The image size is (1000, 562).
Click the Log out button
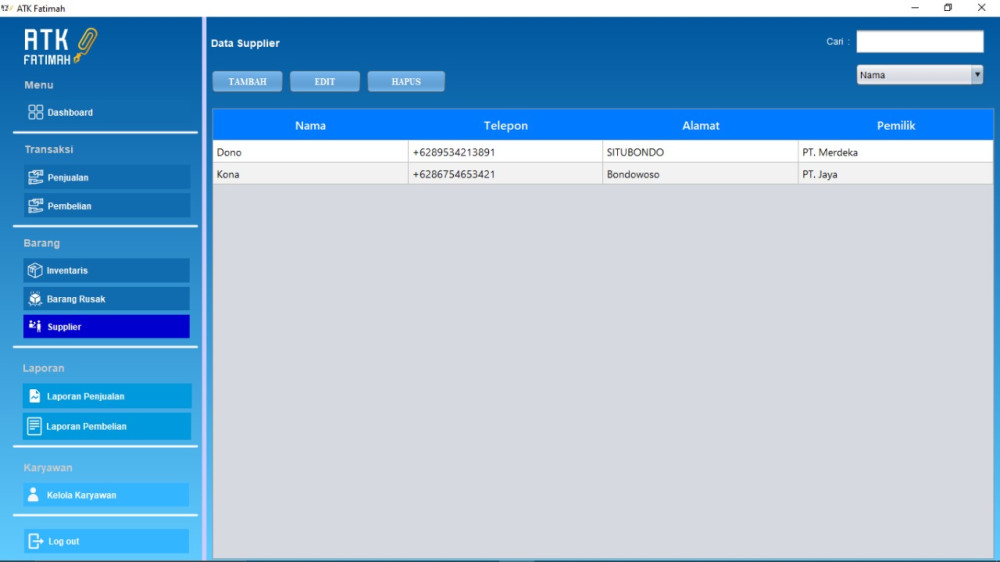coord(107,541)
